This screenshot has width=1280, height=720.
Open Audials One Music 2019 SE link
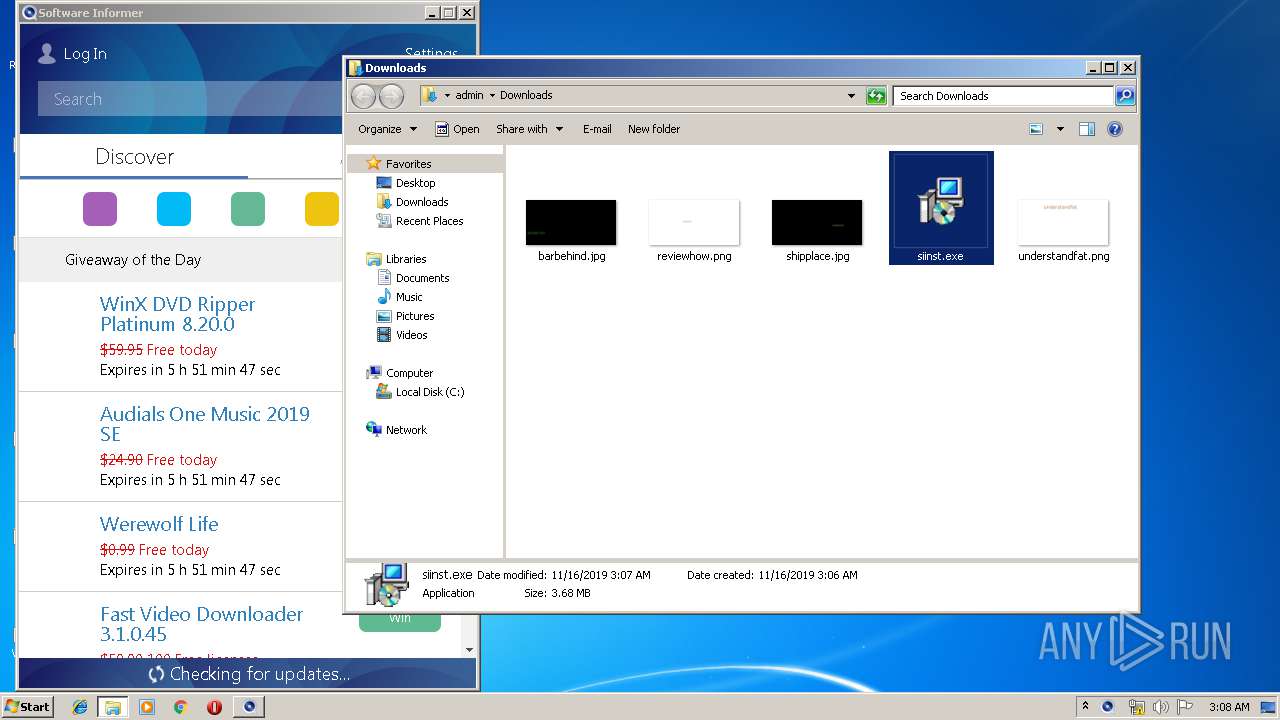[x=205, y=424]
